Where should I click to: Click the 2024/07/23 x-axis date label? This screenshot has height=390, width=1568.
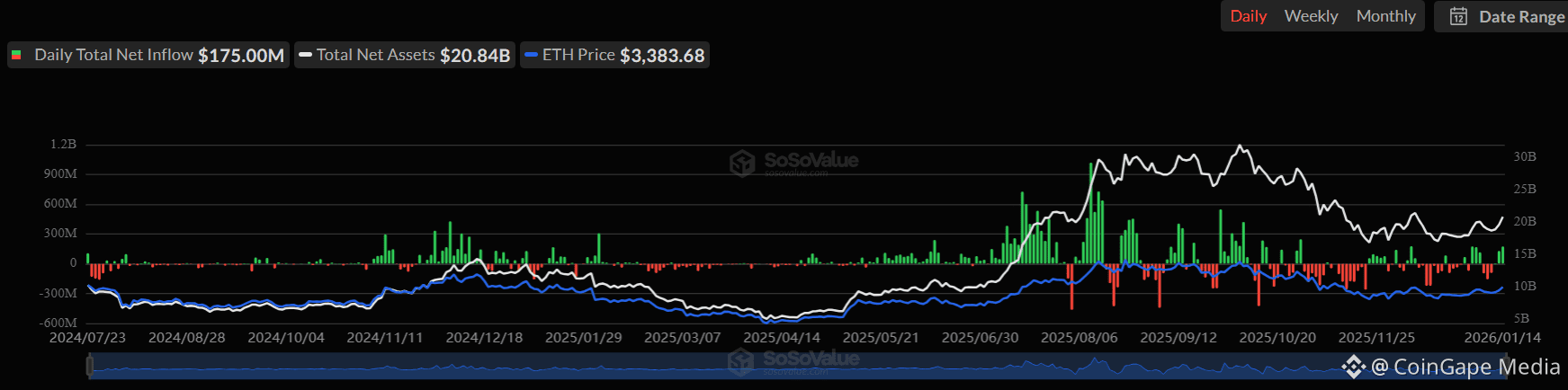pyautogui.click(x=87, y=338)
